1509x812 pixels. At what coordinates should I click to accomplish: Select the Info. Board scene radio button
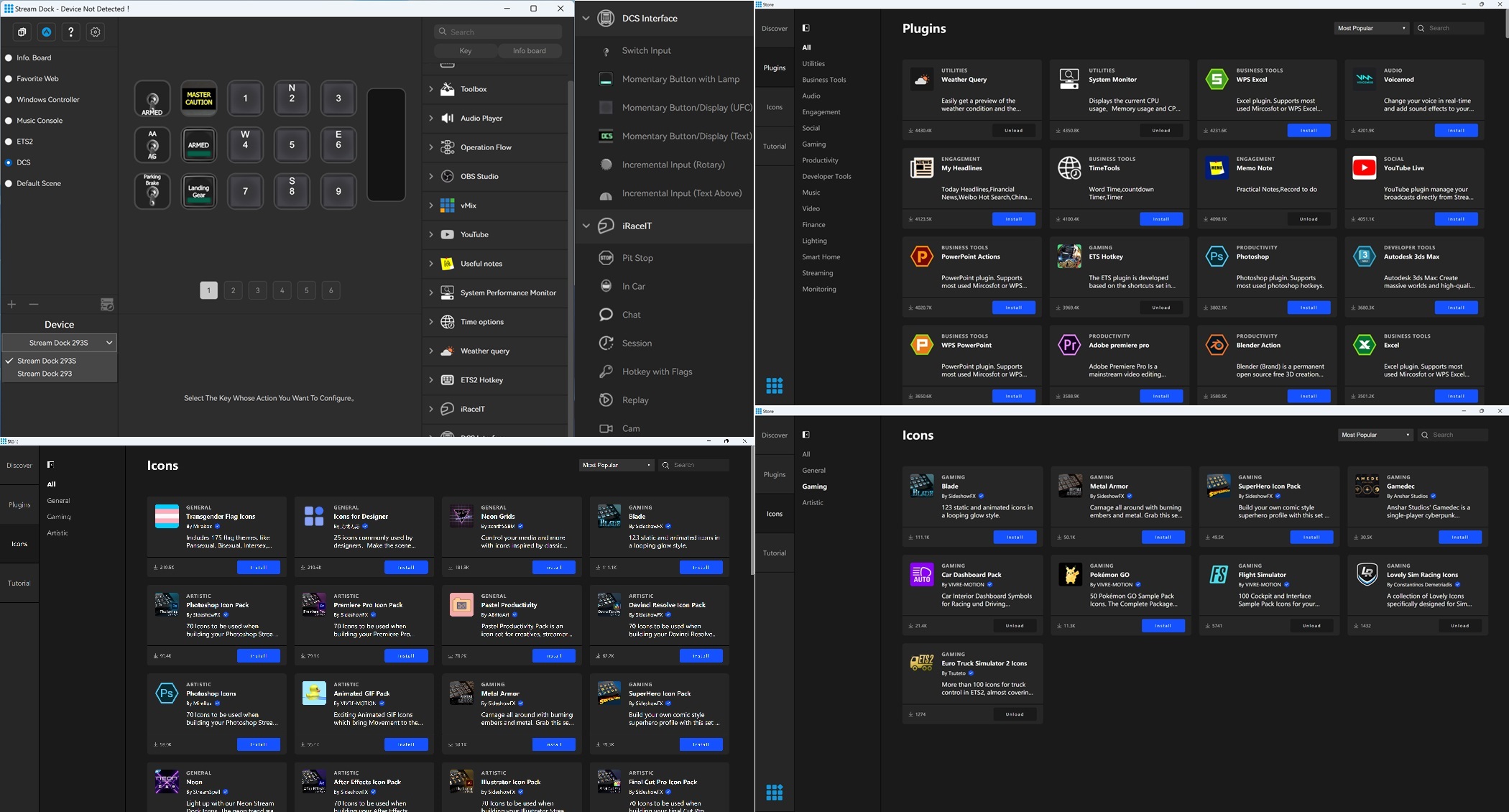[9, 58]
